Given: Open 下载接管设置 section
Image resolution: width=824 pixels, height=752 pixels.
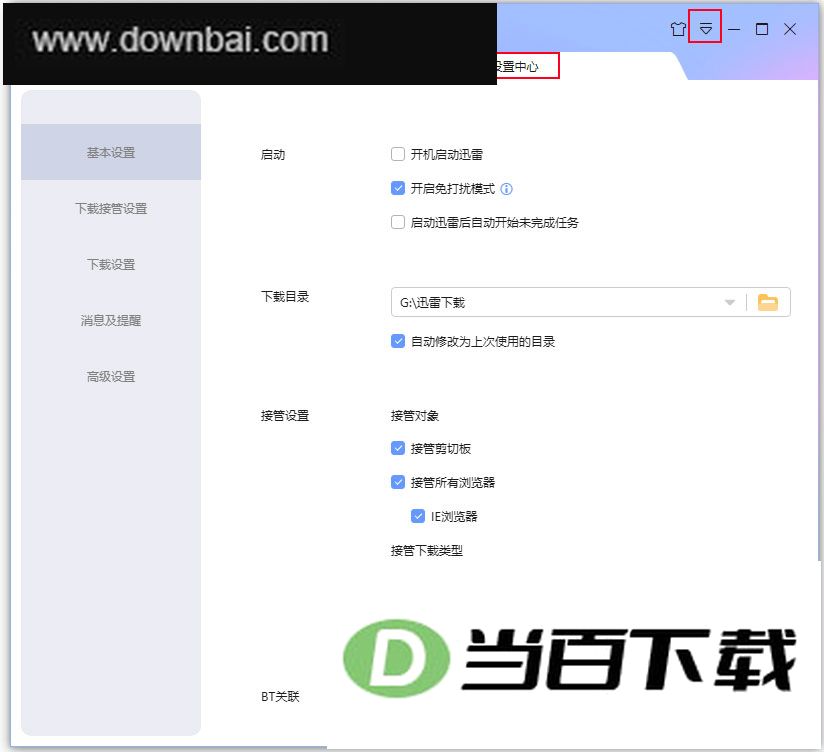Looking at the screenshot, I should (111, 209).
